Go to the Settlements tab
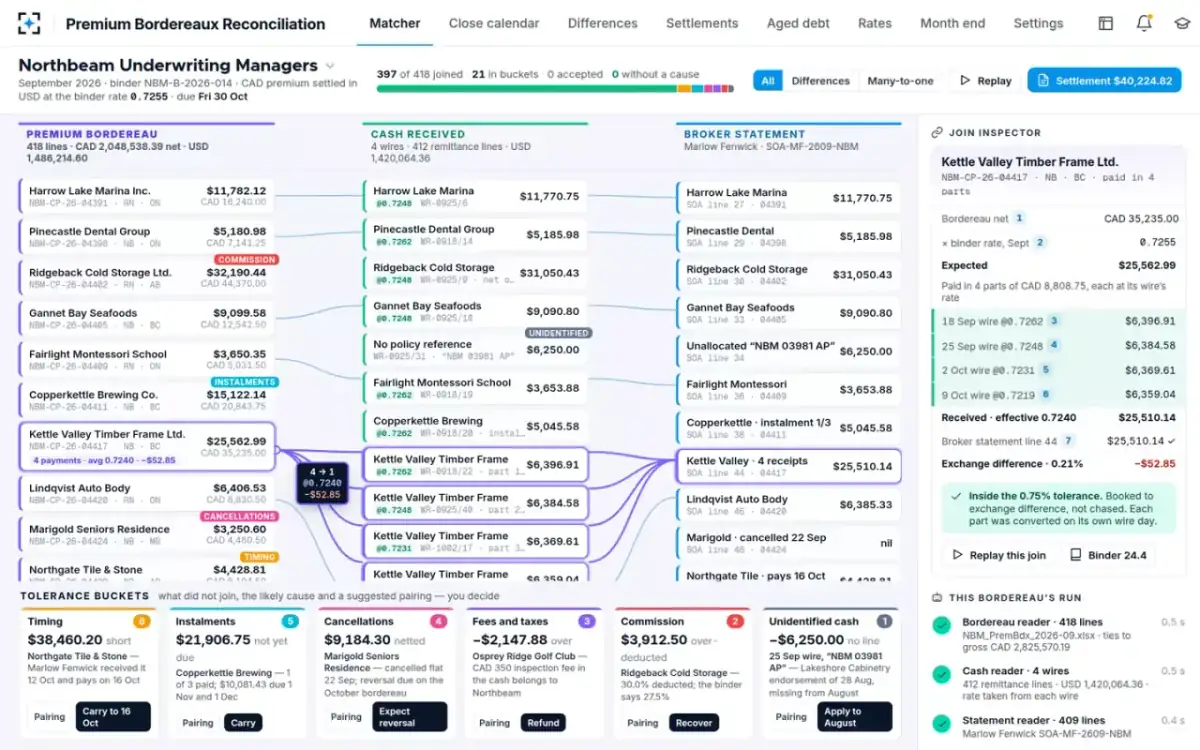The image size is (1200, 750). pyautogui.click(x=702, y=23)
